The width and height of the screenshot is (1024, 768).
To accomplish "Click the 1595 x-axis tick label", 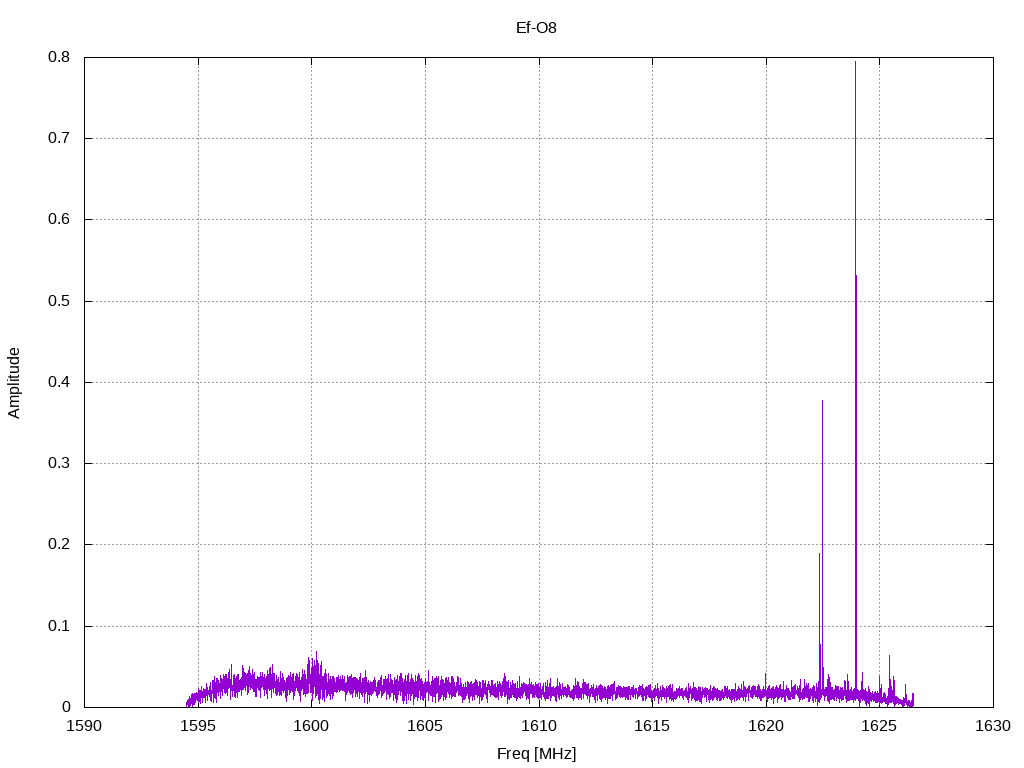I will coord(198,726).
